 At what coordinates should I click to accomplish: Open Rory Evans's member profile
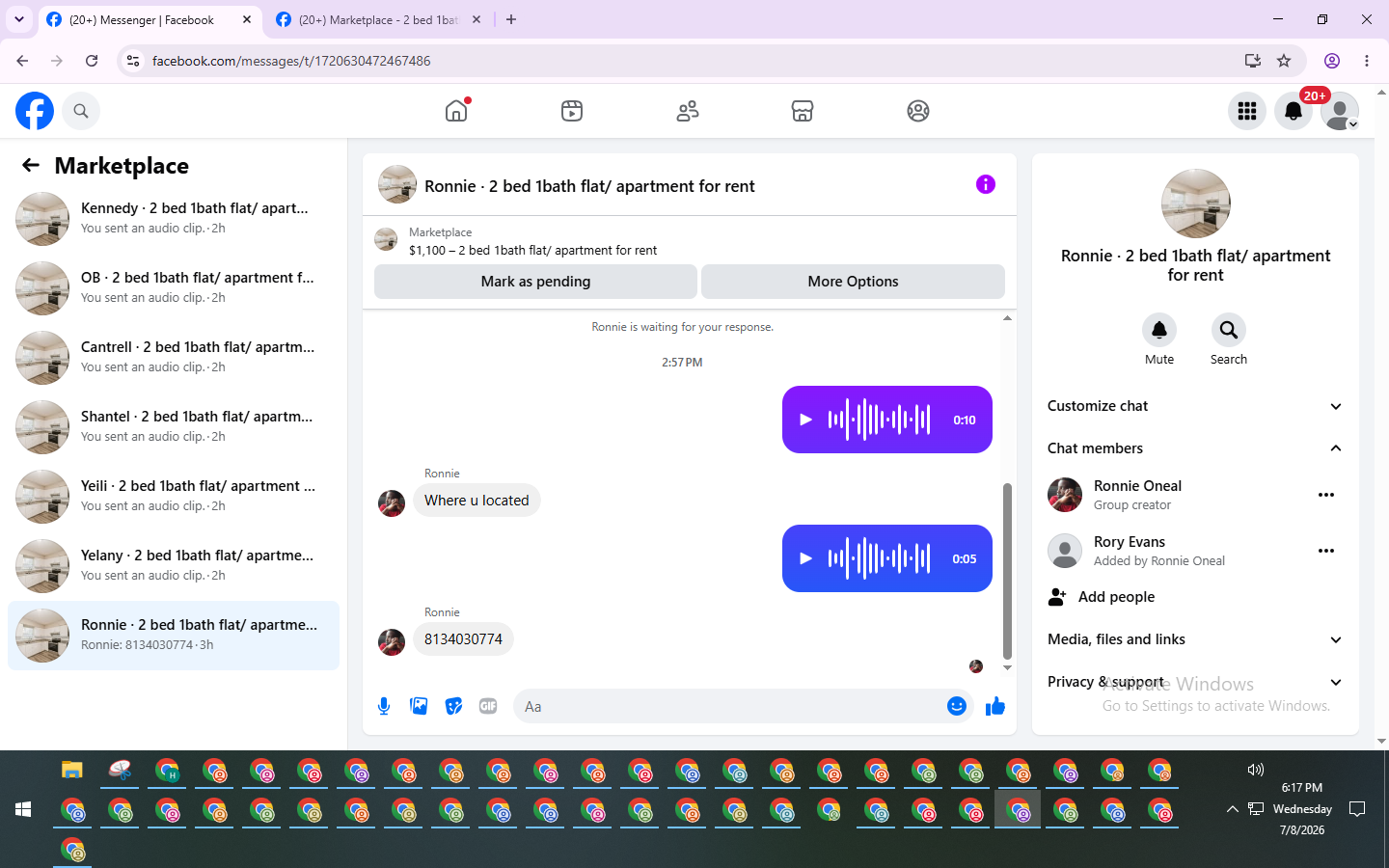(1130, 542)
